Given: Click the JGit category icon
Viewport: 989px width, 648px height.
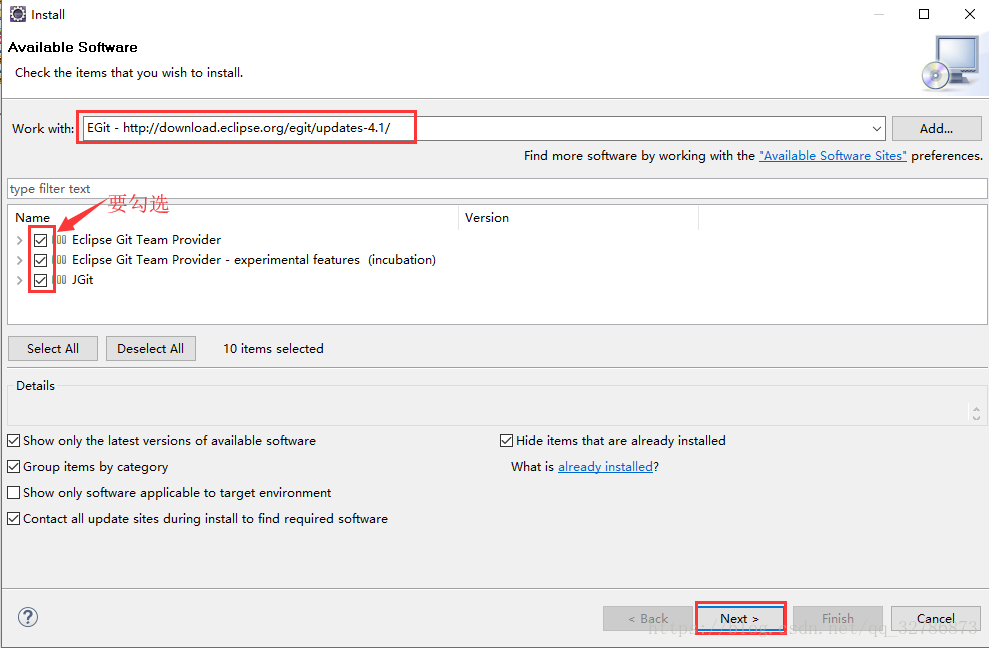Looking at the screenshot, I should click(x=61, y=280).
